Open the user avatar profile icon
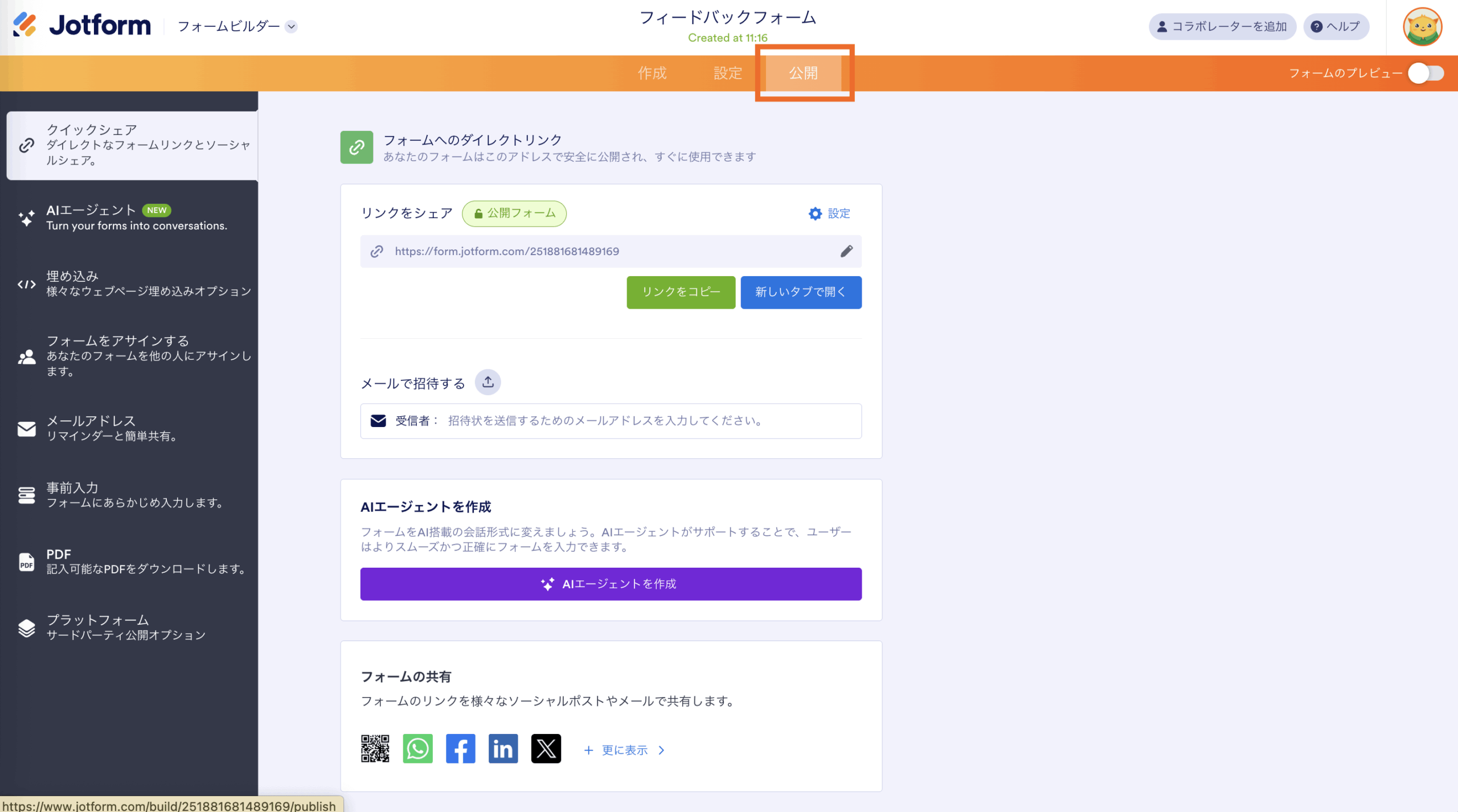 tap(1422, 27)
